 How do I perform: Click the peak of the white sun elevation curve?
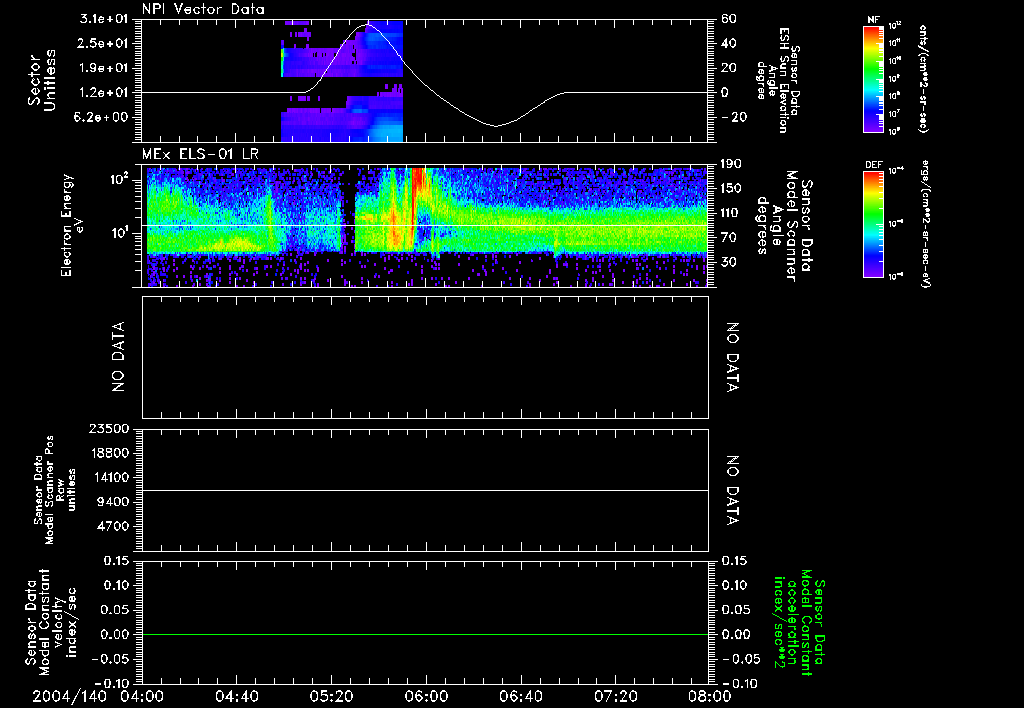367,25
